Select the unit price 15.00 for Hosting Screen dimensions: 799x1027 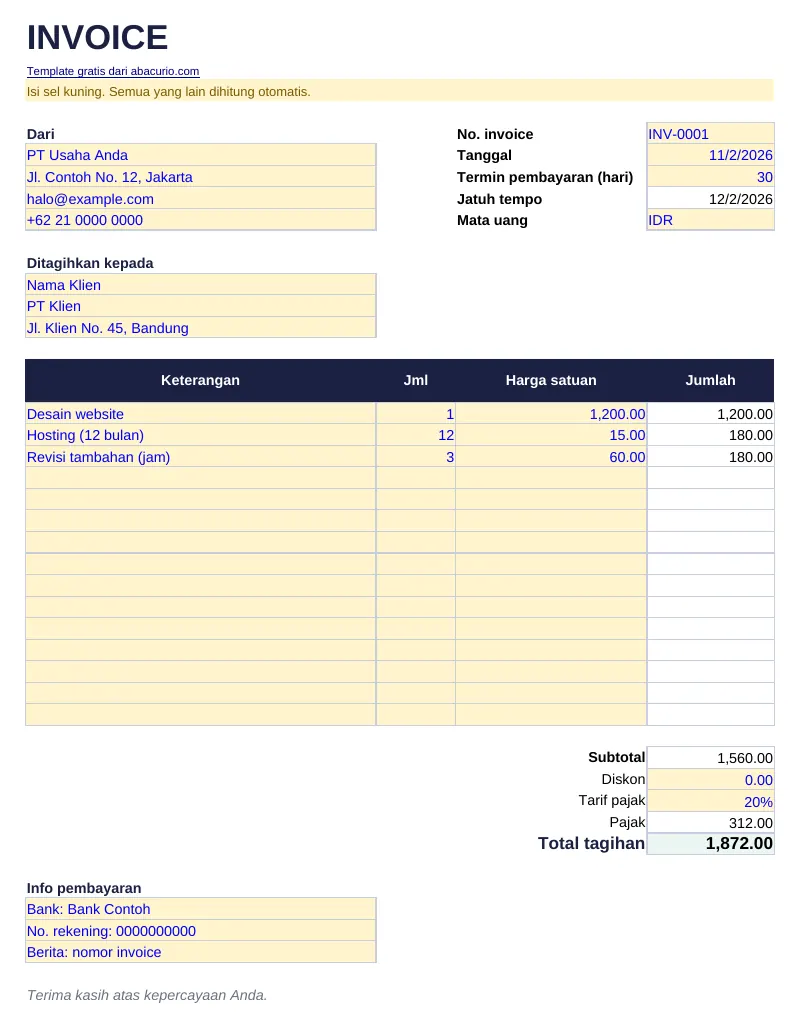pyautogui.click(x=551, y=435)
